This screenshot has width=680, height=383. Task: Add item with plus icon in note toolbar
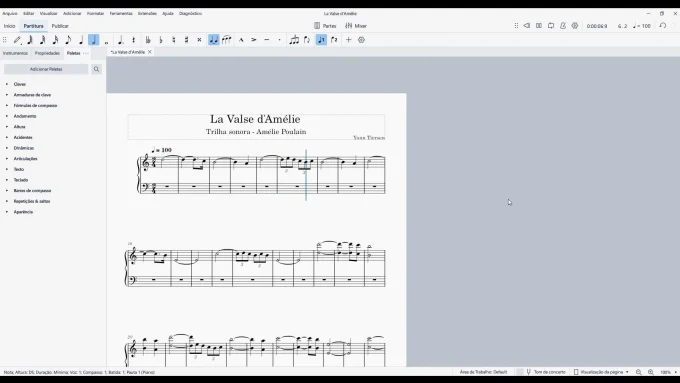[x=348, y=40]
